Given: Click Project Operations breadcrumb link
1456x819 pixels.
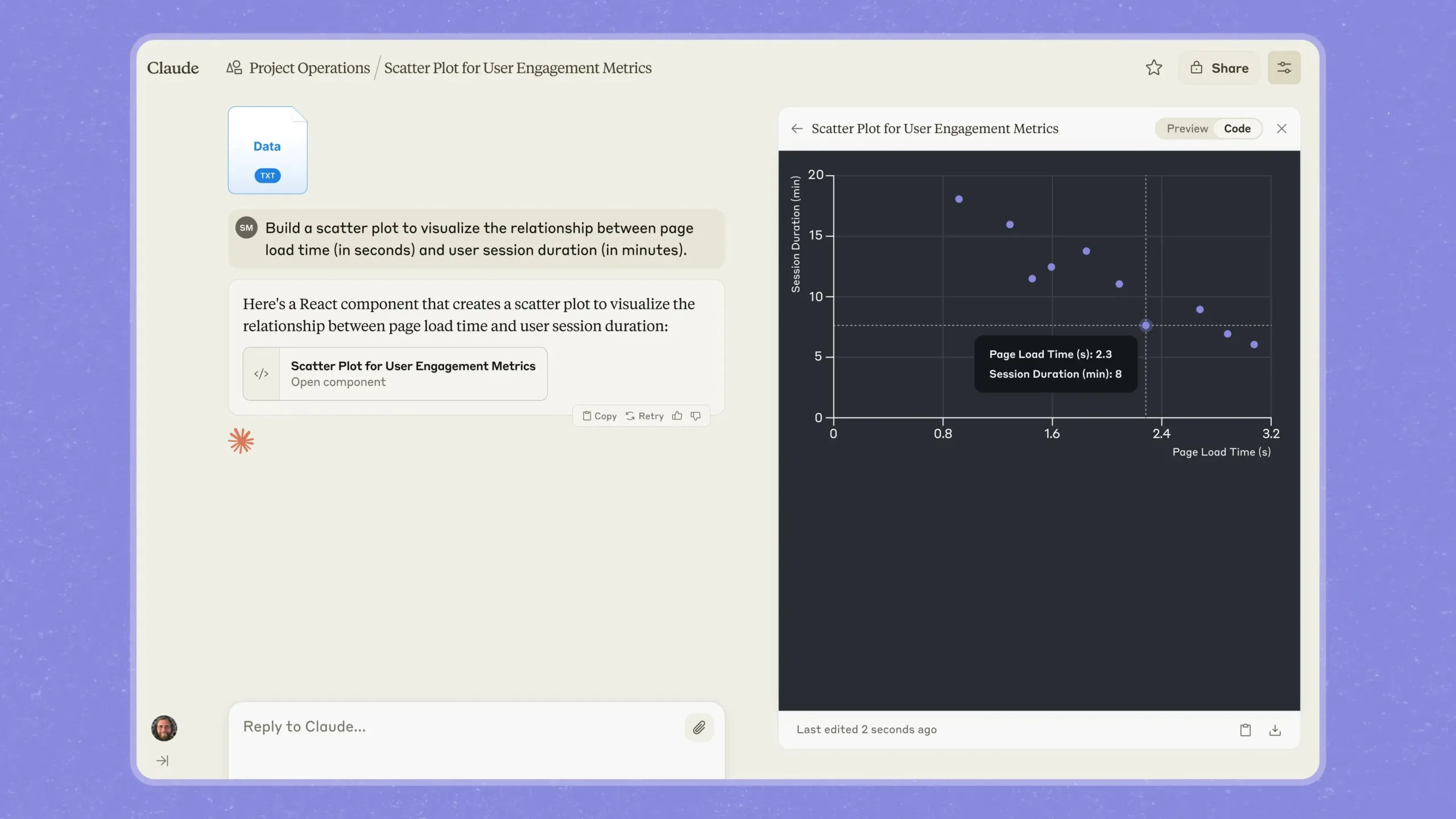Looking at the screenshot, I should pyautogui.click(x=308, y=67).
